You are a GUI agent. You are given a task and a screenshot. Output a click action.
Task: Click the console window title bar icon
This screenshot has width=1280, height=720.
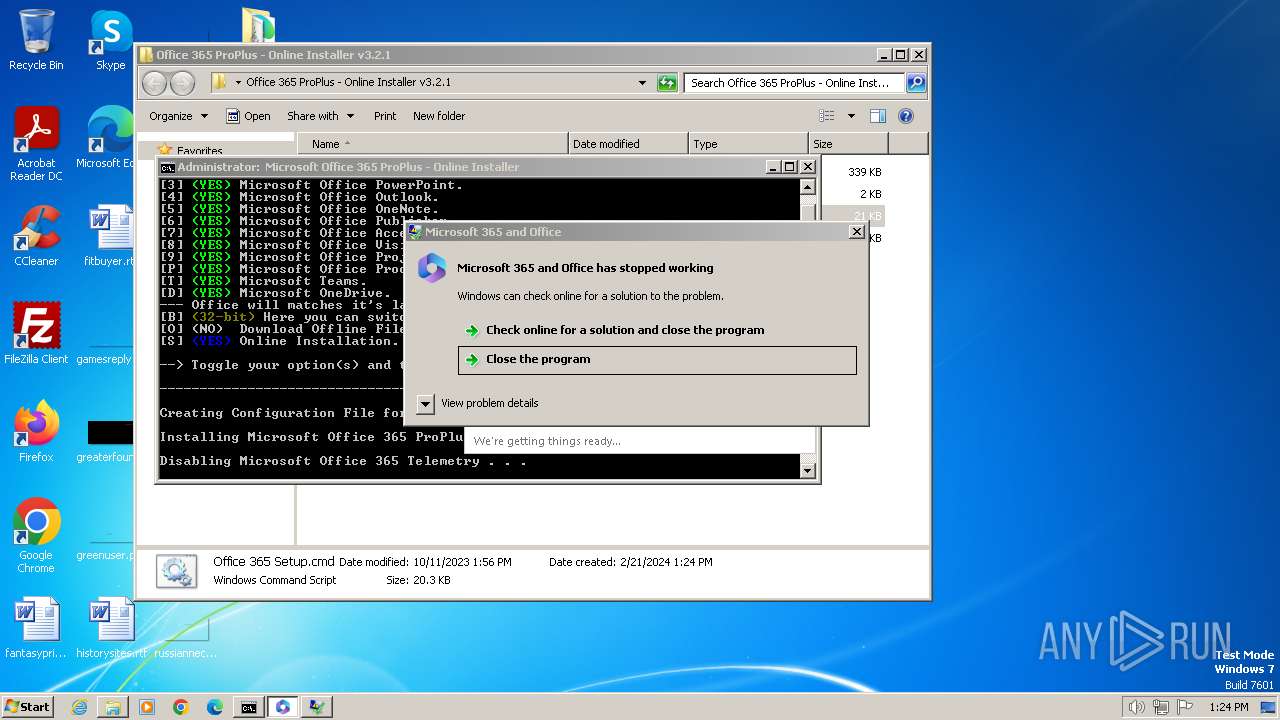coord(168,167)
